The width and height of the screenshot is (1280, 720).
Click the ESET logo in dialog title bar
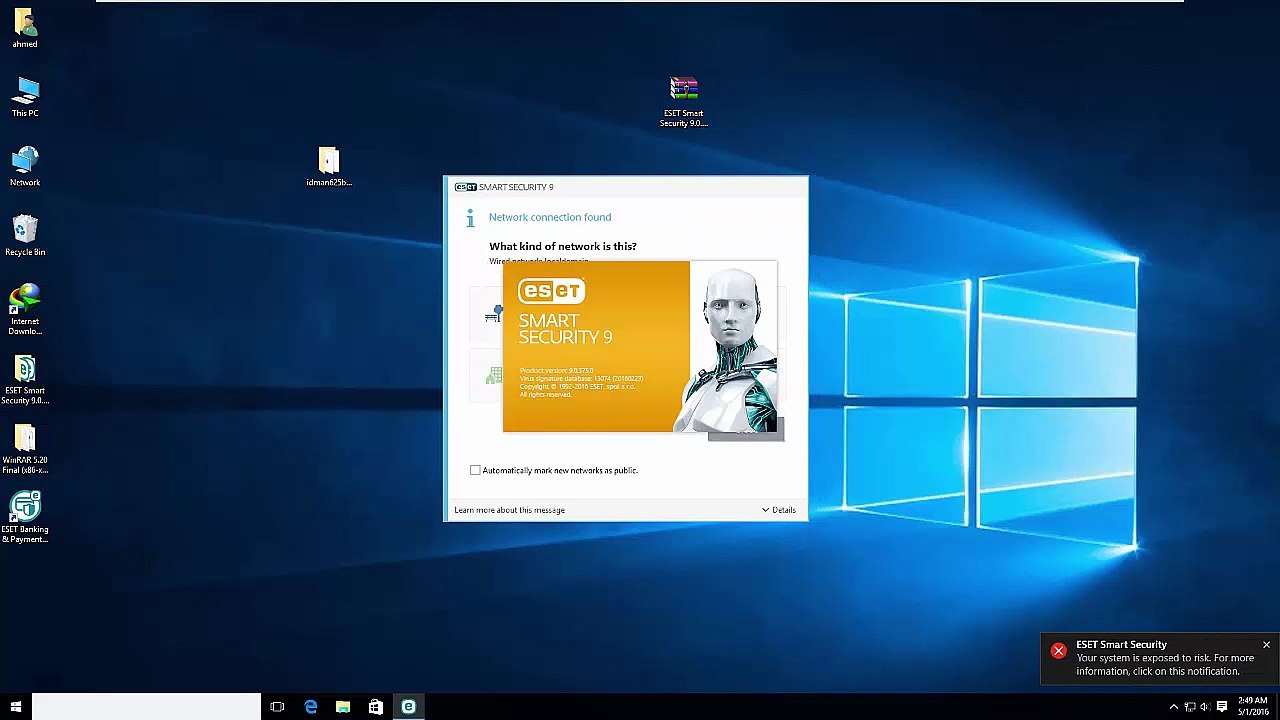pyautogui.click(x=465, y=187)
